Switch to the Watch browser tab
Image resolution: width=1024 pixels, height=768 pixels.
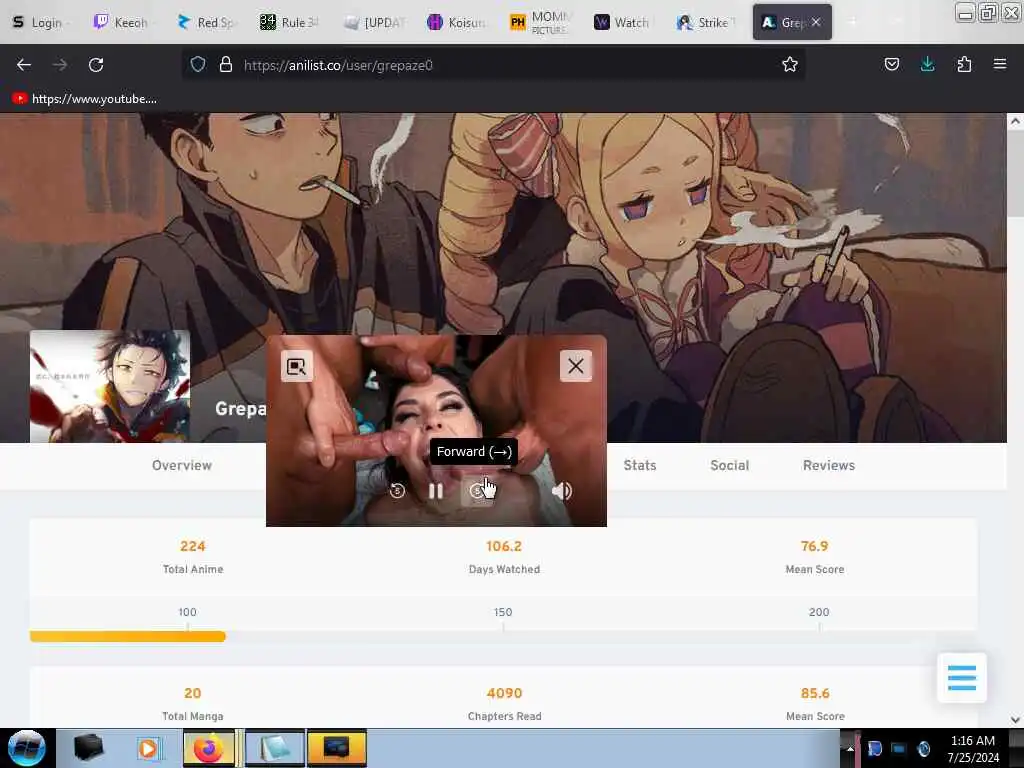point(622,22)
